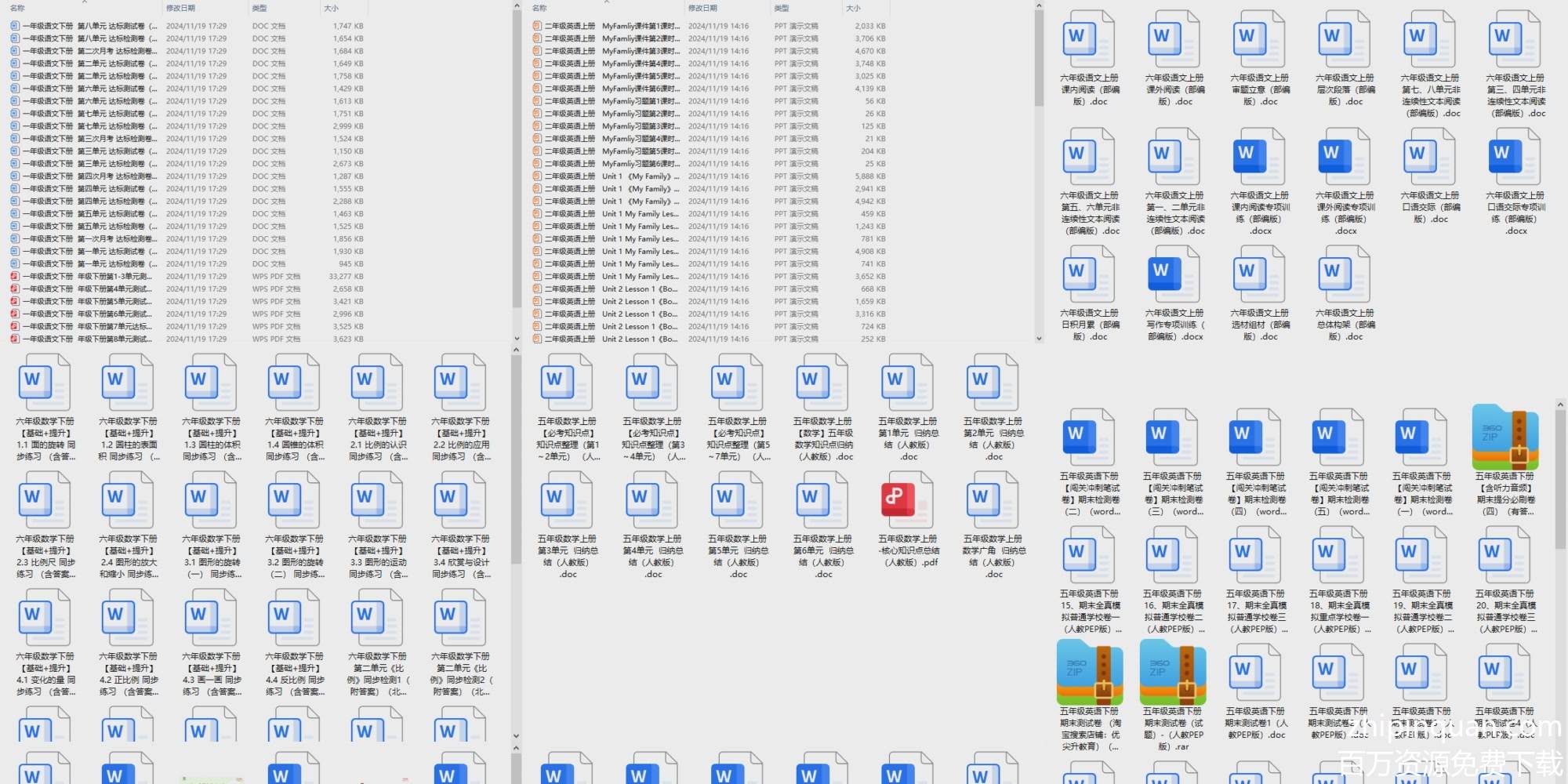Image resolution: width=1568 pixels, height=784 pixels.
Task: Select 二年级英语上册 MyFamliy课件第4课时 row
Action: click(x=710, y=64)
